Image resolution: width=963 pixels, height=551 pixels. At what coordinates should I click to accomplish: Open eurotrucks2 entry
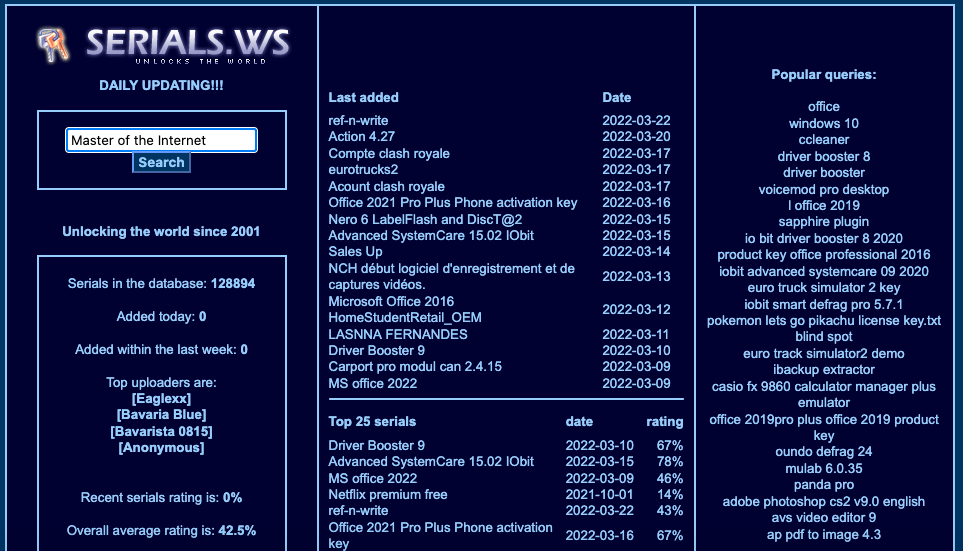(363, 170)
